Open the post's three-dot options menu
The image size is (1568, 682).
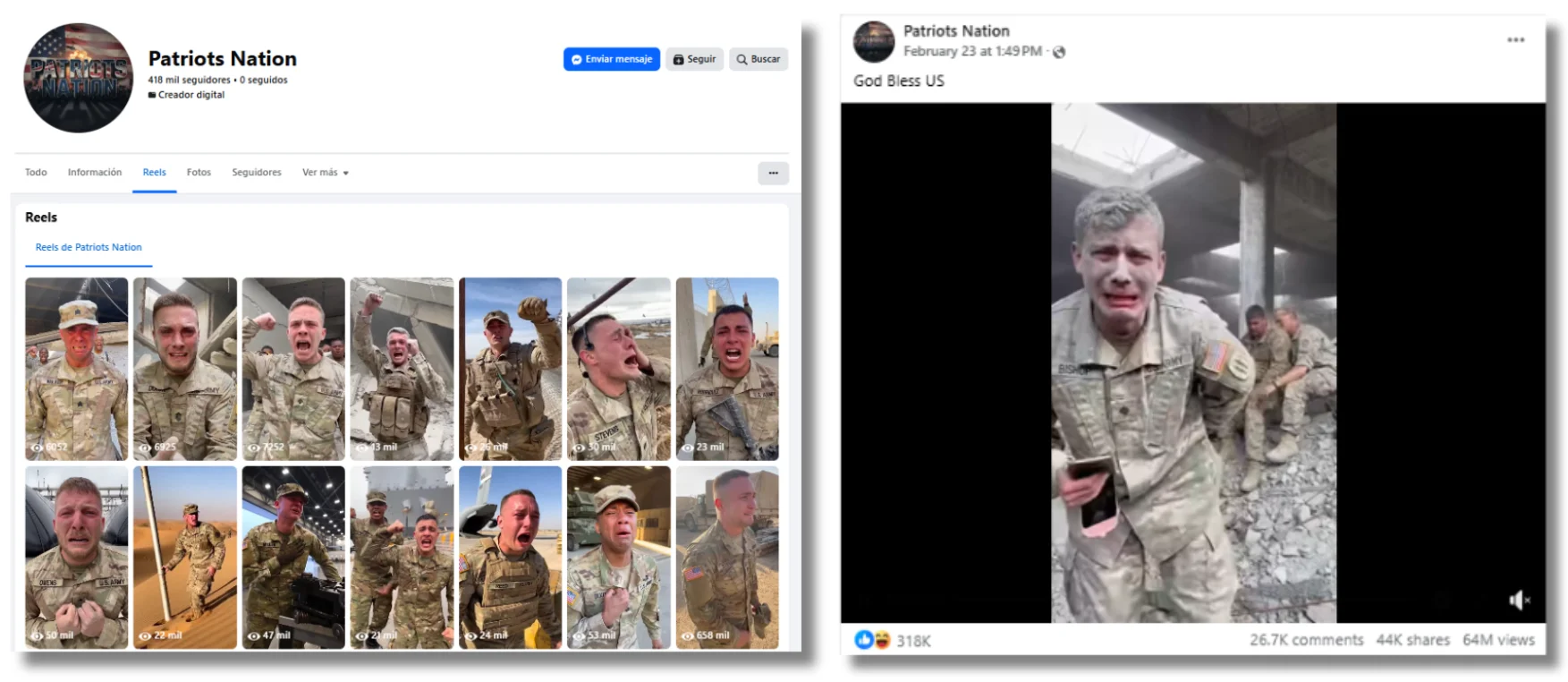[1515, 40]
